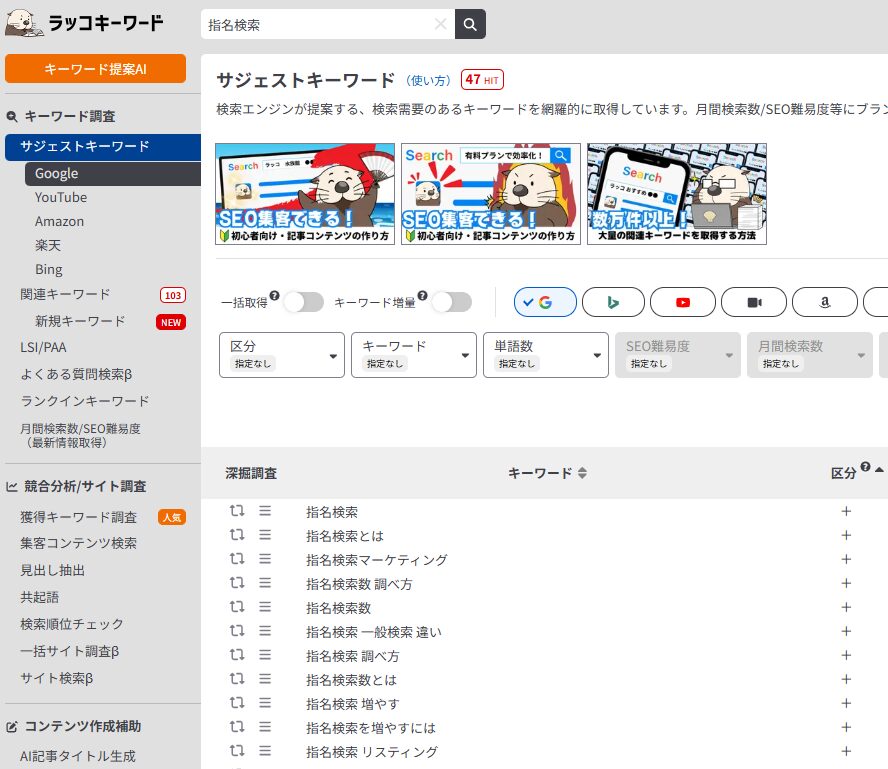Toggle the checked Google source button
This screenshot has width=888, height=769.
pos(545,302)
